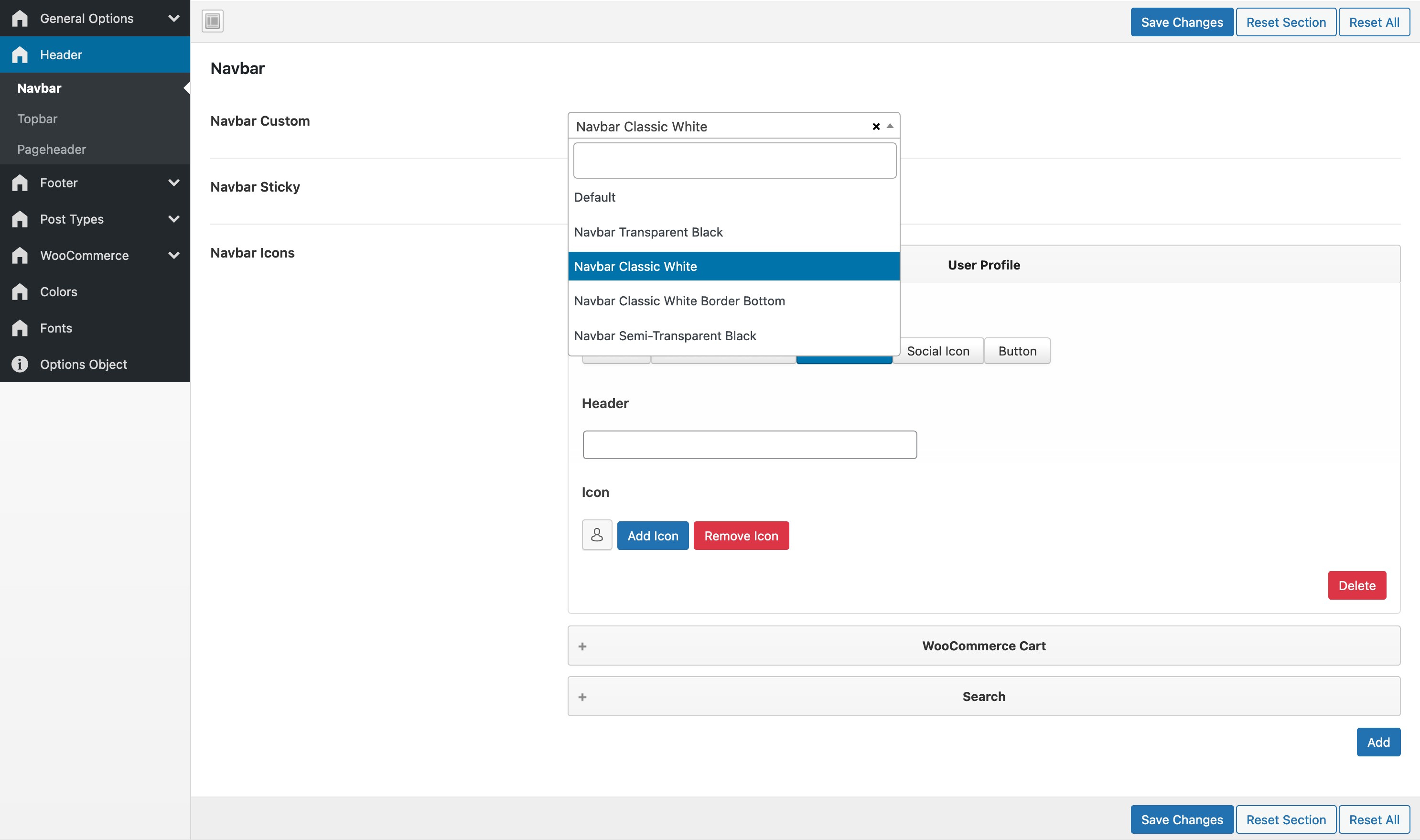Click the bottom Save Changes button
Image resolution: width=1420 pixels, height=840 pixels.
[x=1182, y=819]
